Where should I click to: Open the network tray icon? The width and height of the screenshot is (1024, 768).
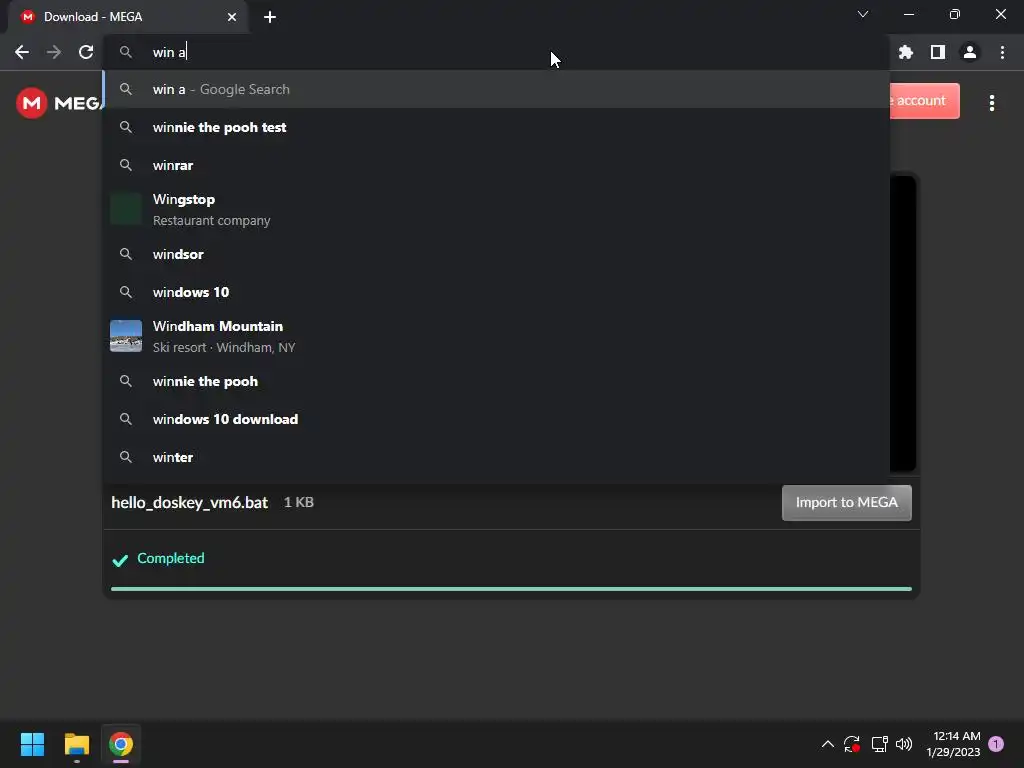tap(879, 744)
